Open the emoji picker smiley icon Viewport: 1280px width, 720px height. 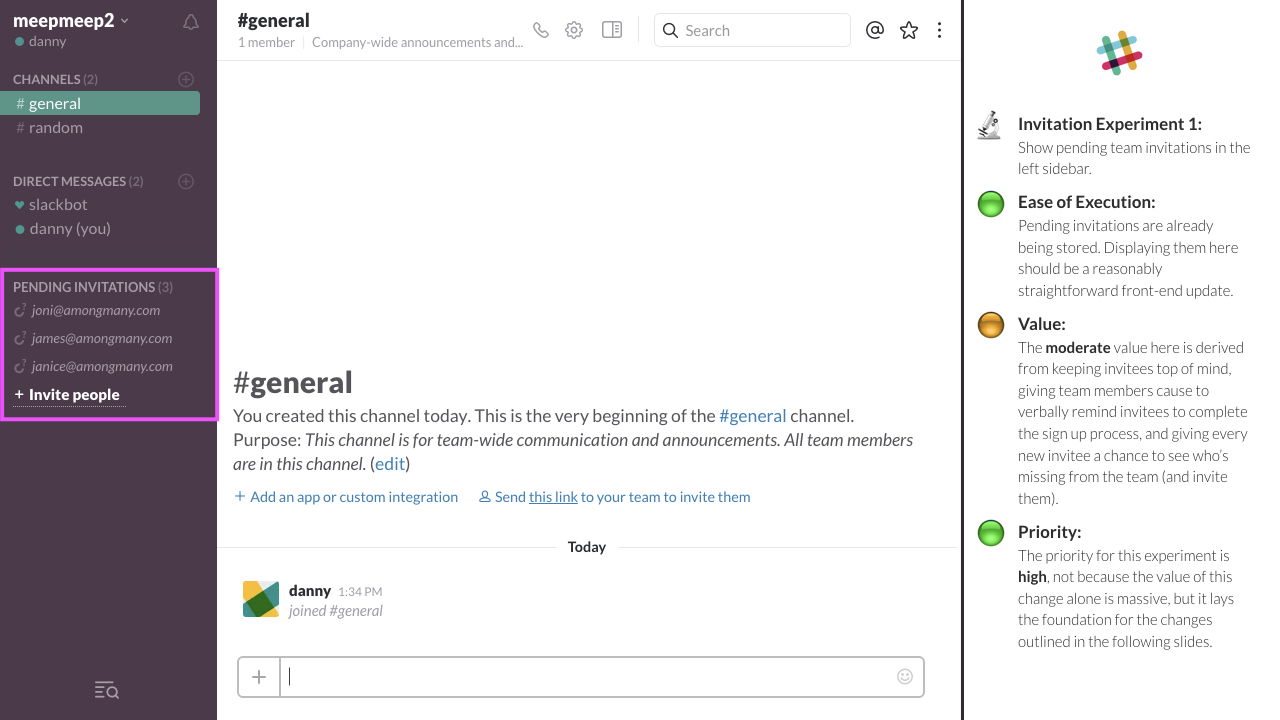(x=905, y=677)
